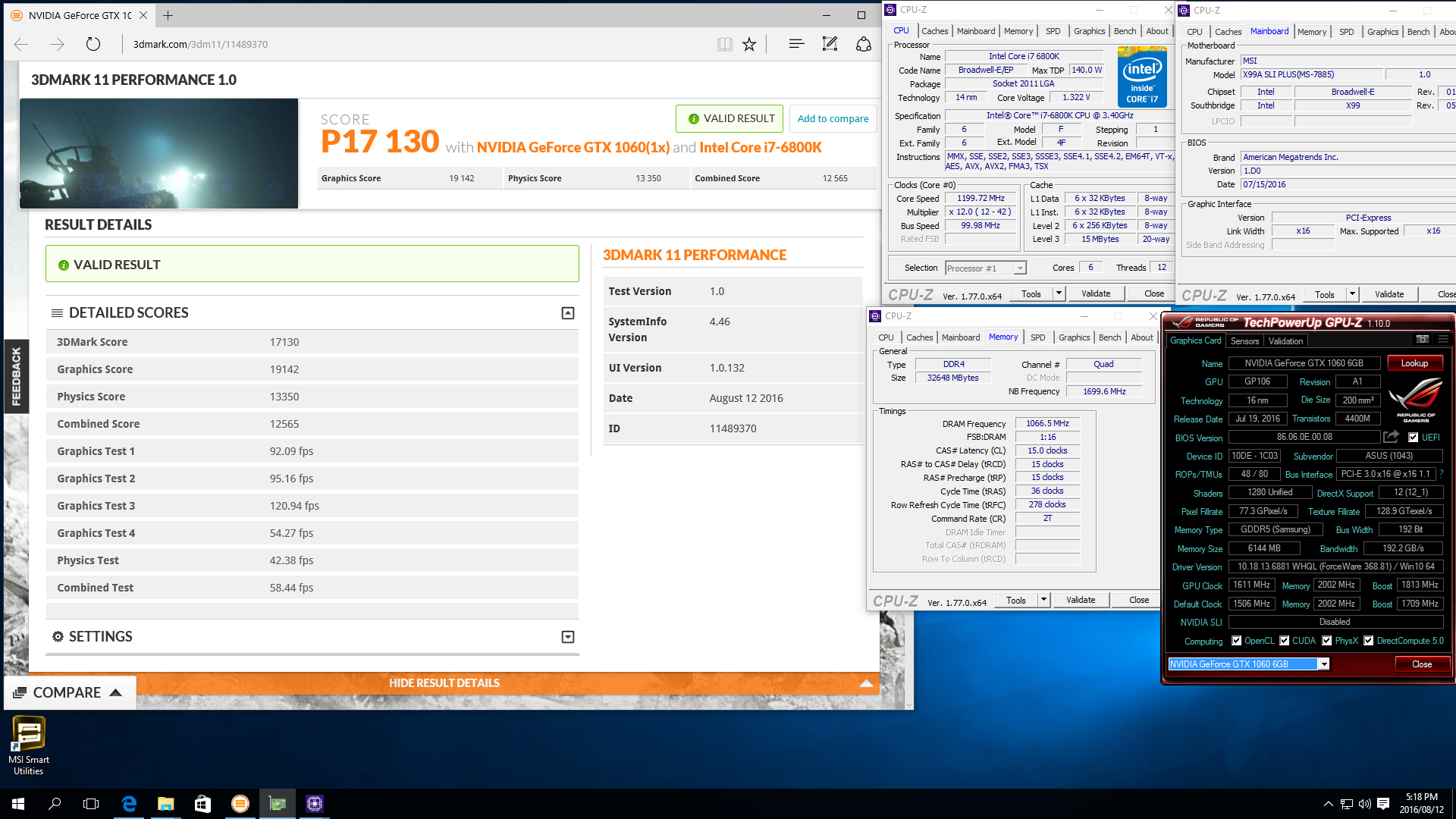Open the Windows Start menu
This screenshot has width=1456, height=819.
[18, 804]
